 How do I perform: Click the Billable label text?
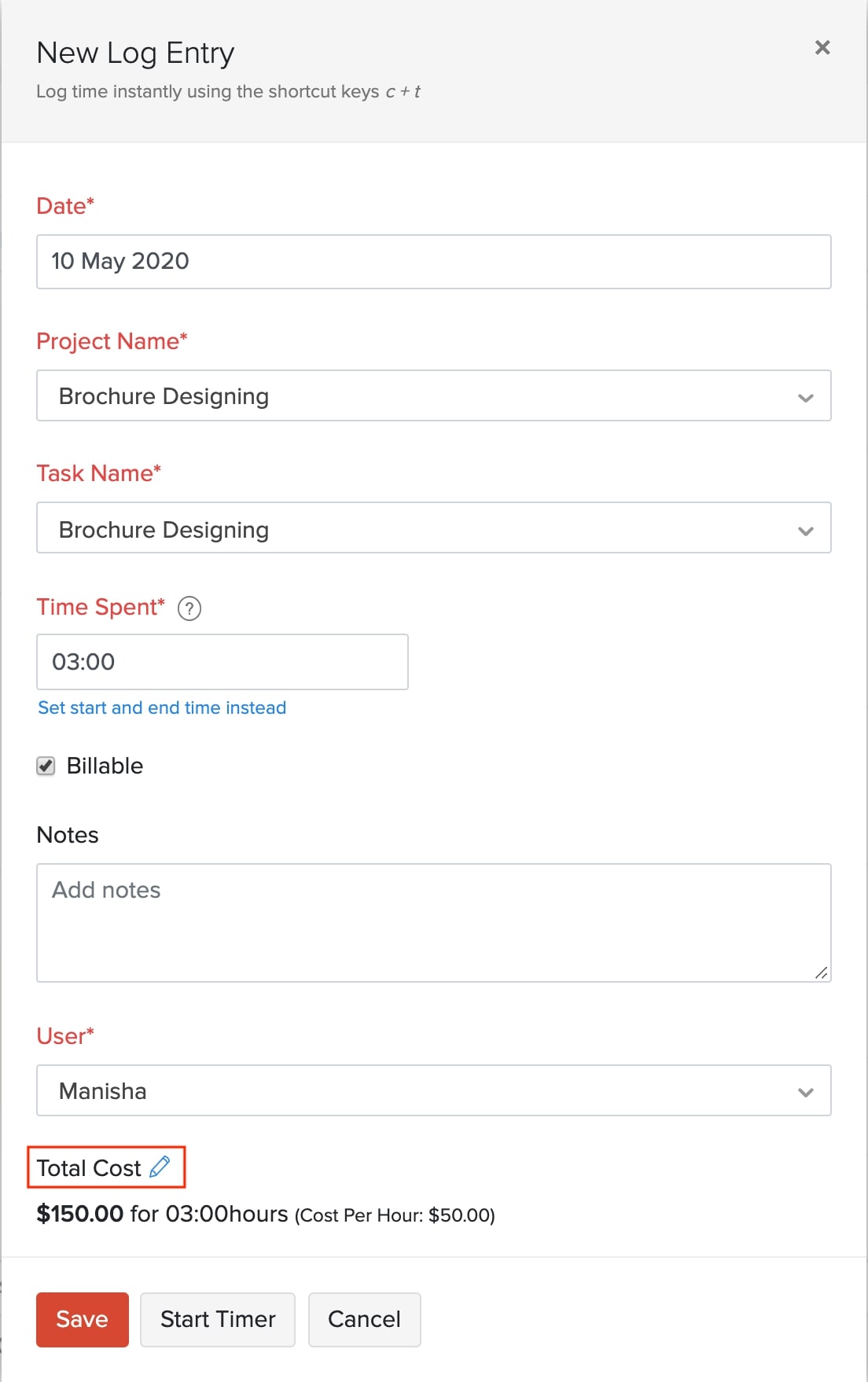click(x=105, y=766)
